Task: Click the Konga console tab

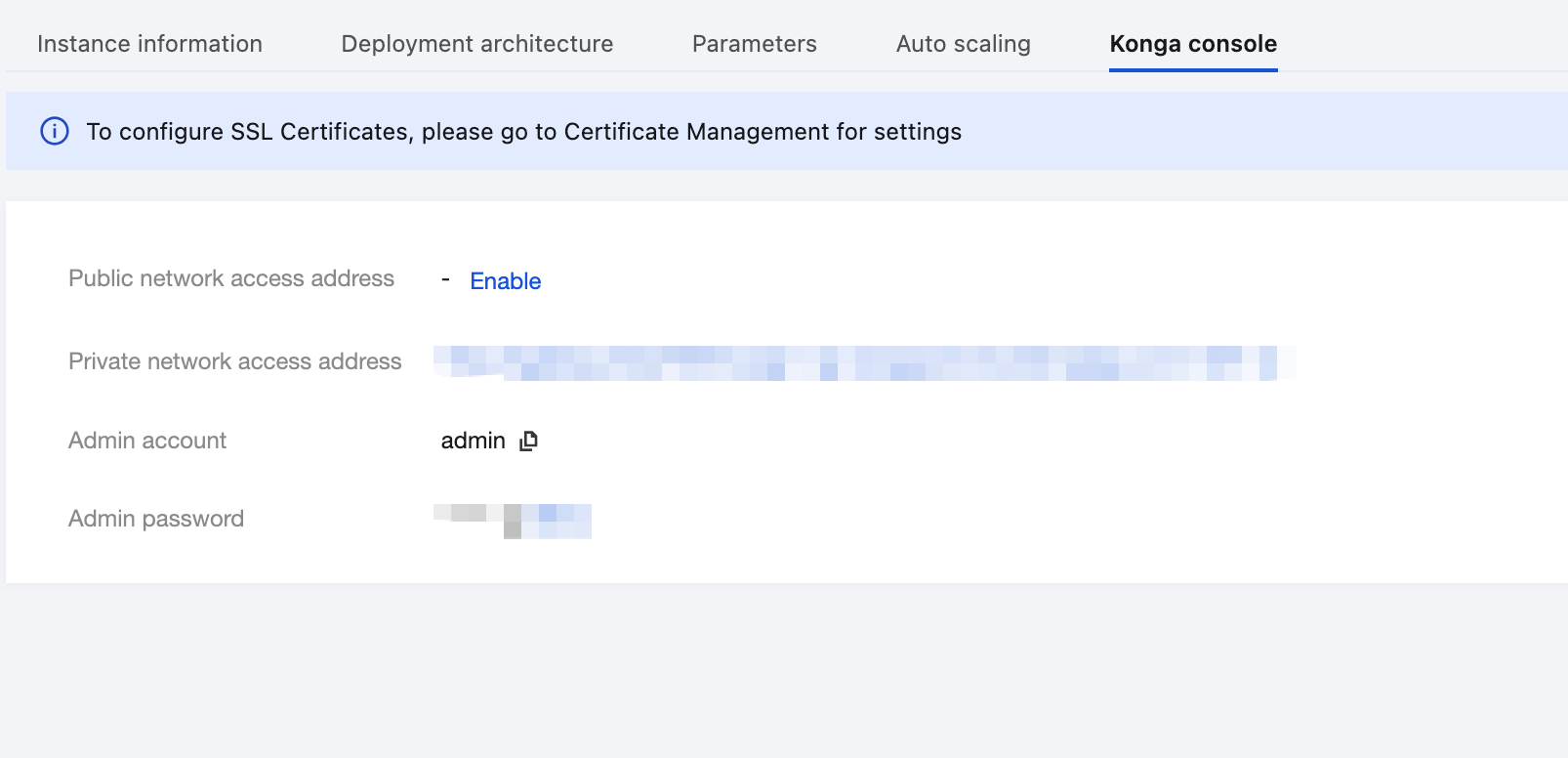Action: point(1193,44)
